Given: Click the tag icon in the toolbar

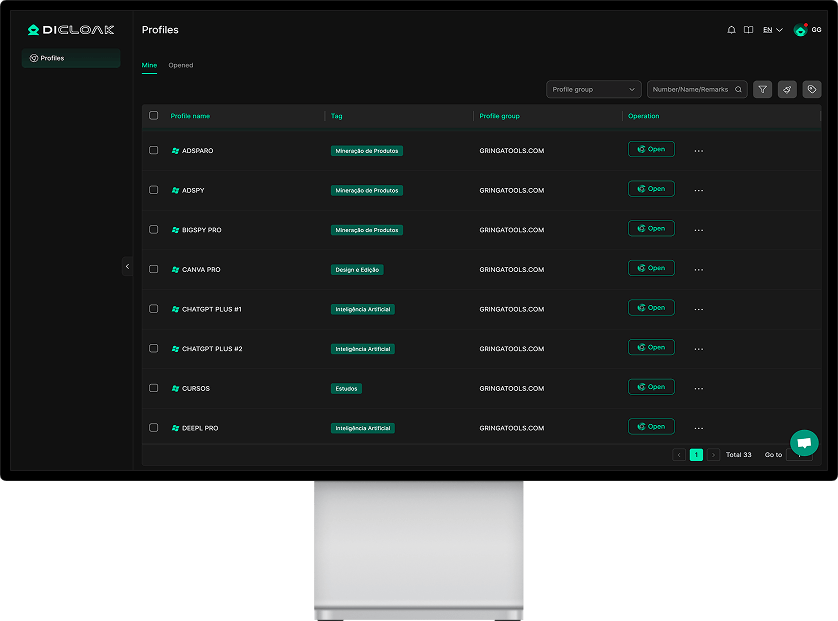Looking at the screenshot, I should pos(812,89).
